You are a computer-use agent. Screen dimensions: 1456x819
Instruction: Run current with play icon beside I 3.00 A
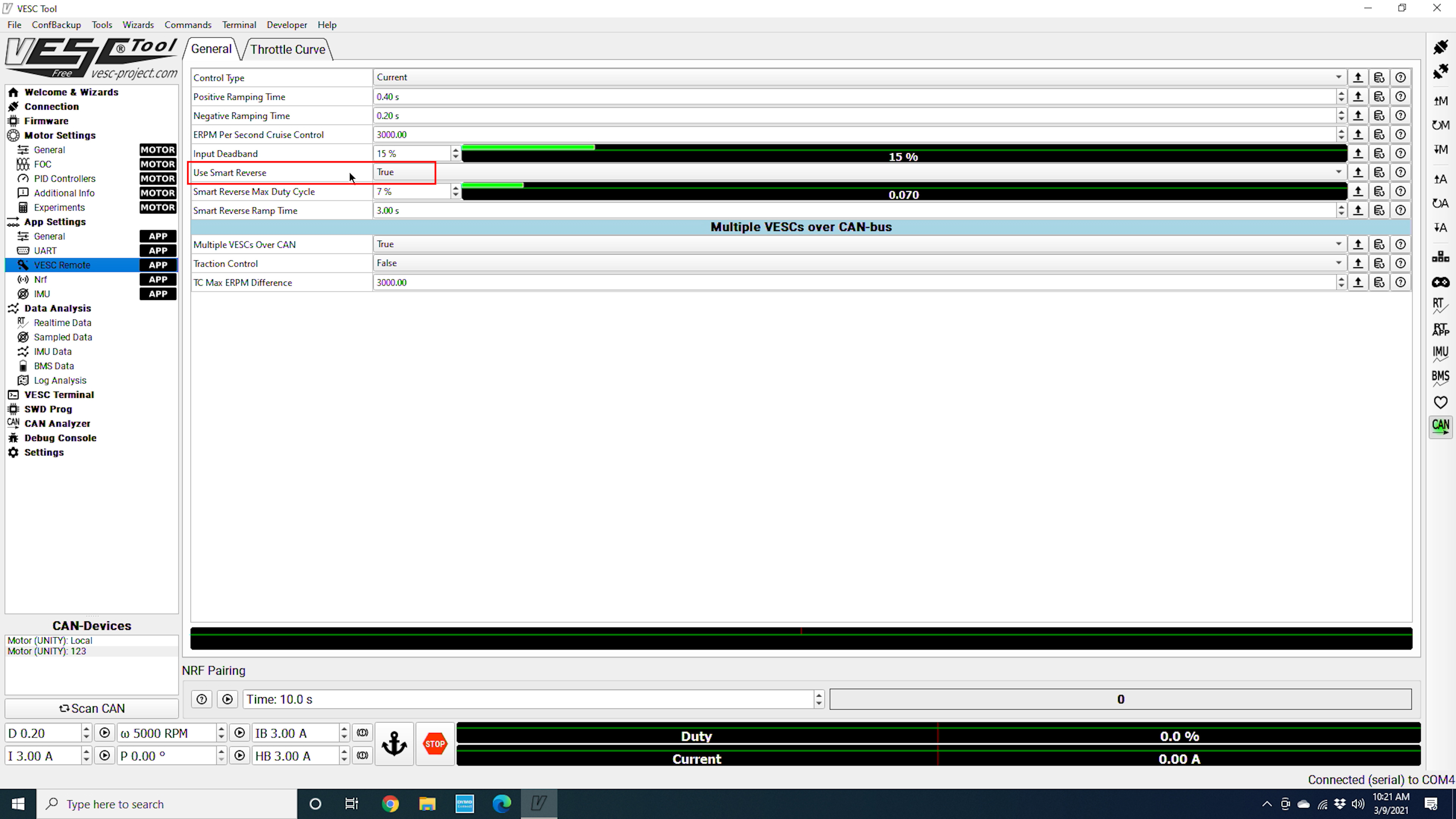click(x=105, y=756)
